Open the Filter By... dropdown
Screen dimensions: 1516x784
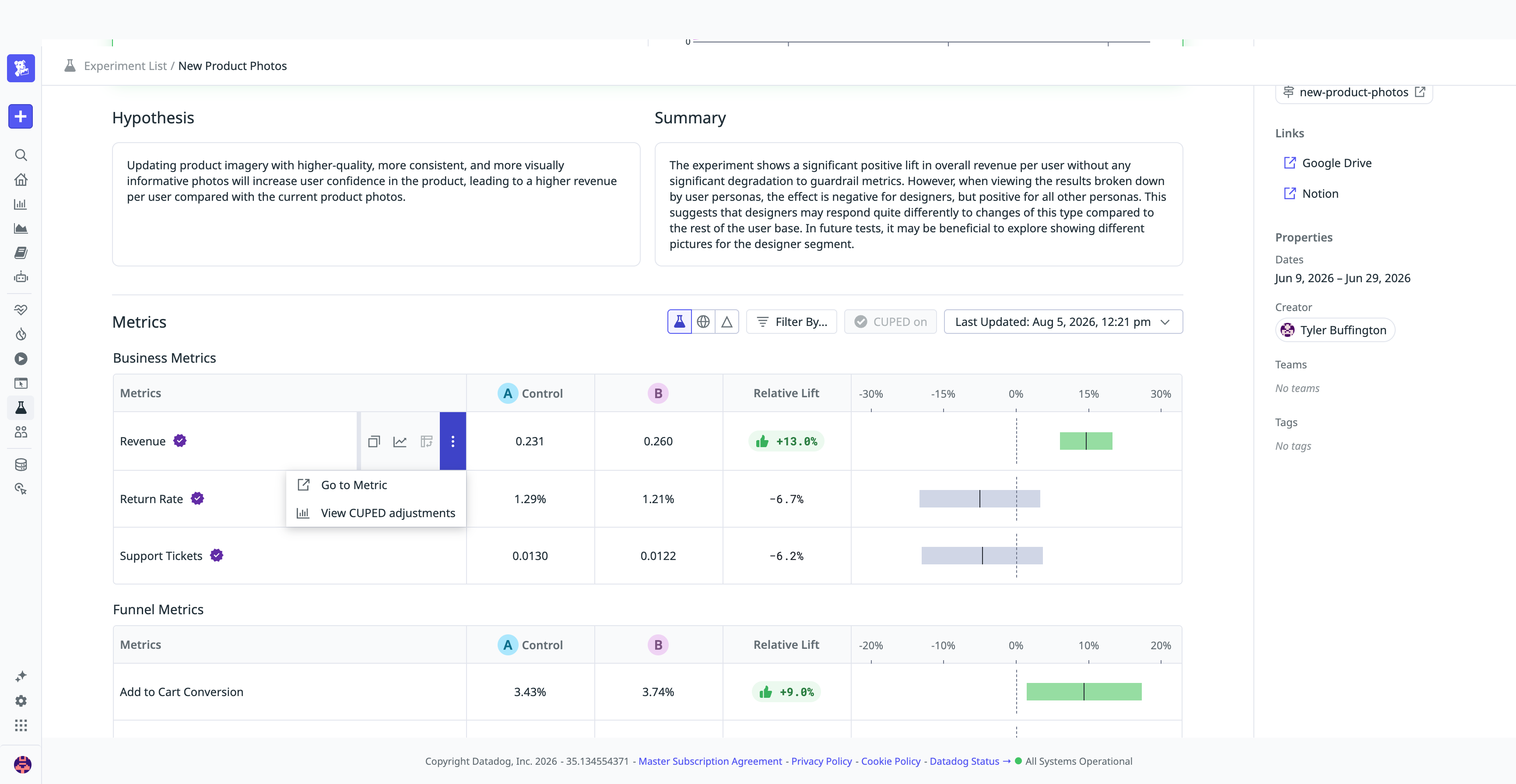coord(792,322)
